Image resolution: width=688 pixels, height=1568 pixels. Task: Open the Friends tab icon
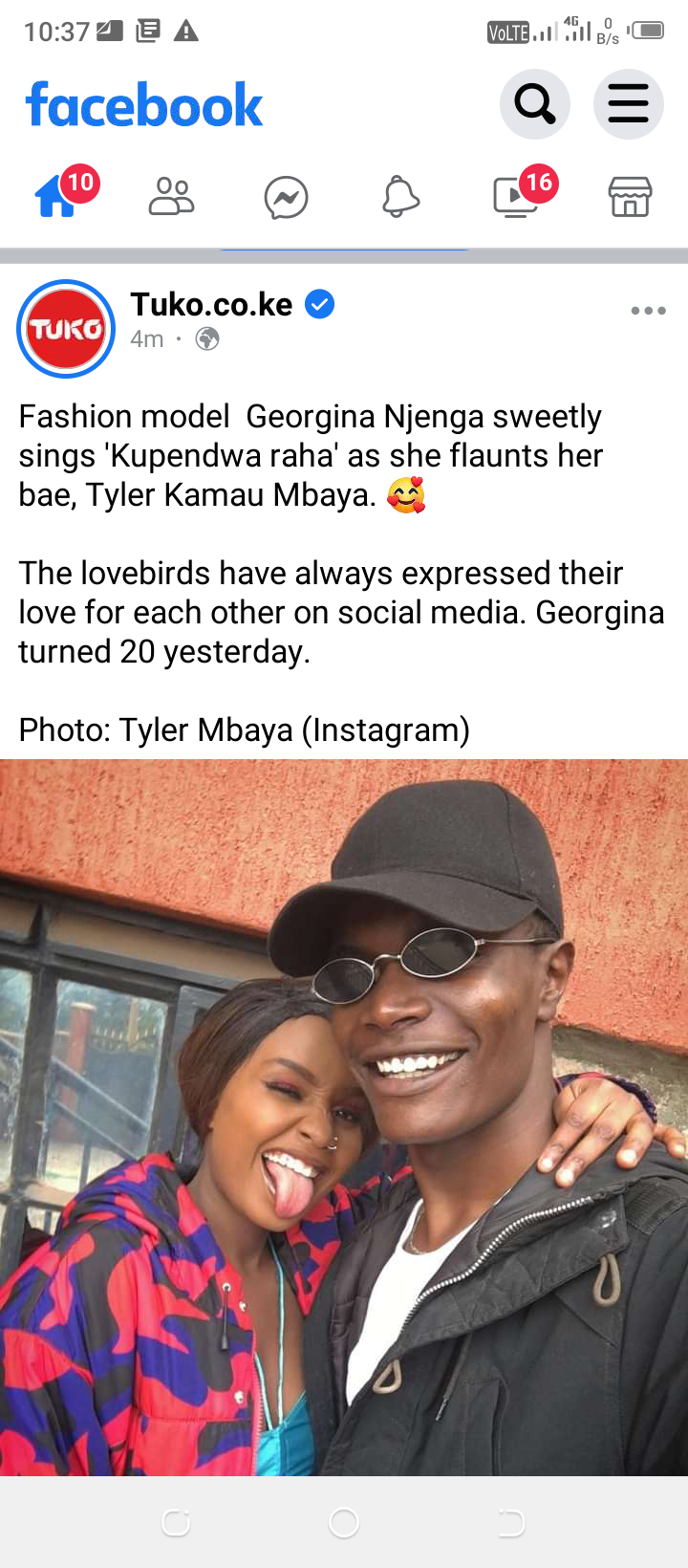pos(172,197)
